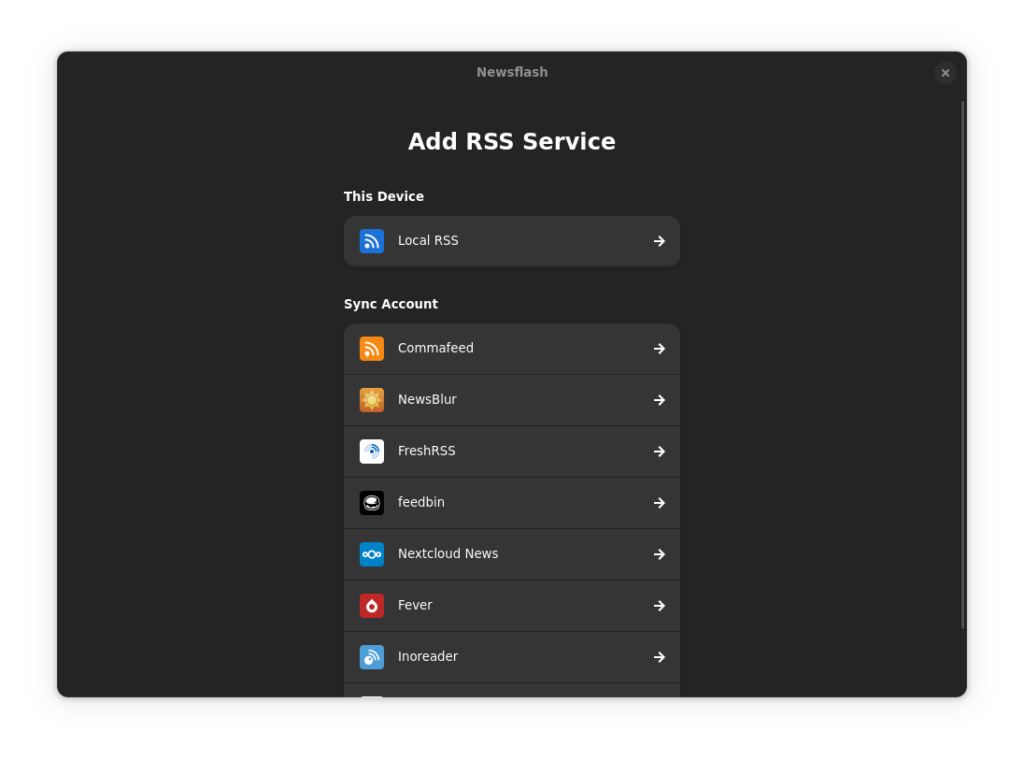Expand the NewsBlur login arrow
1024x760 pixels.
(x=659, y=399)
